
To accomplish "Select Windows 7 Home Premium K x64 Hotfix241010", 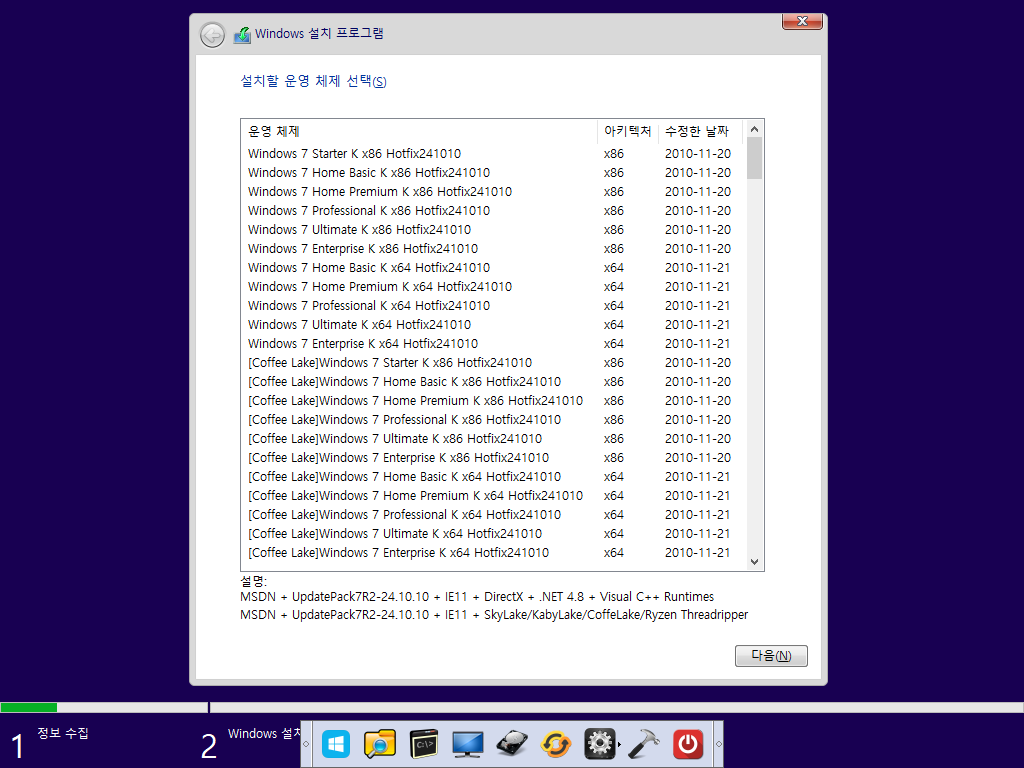I will [493, 286].
